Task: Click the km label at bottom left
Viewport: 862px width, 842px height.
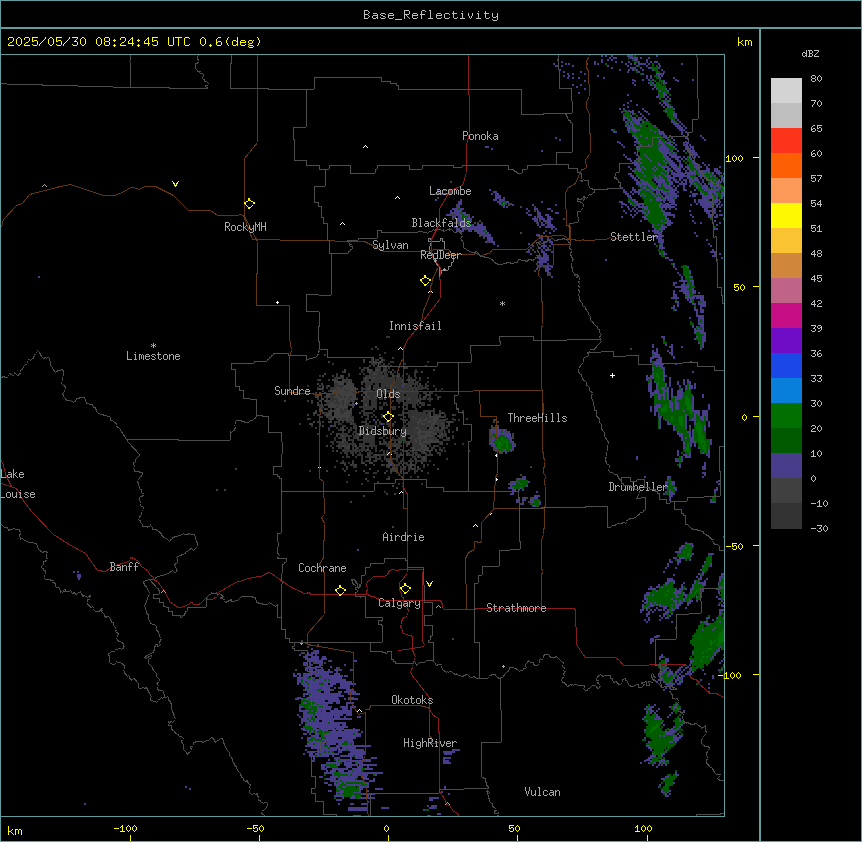Action: 14,830
